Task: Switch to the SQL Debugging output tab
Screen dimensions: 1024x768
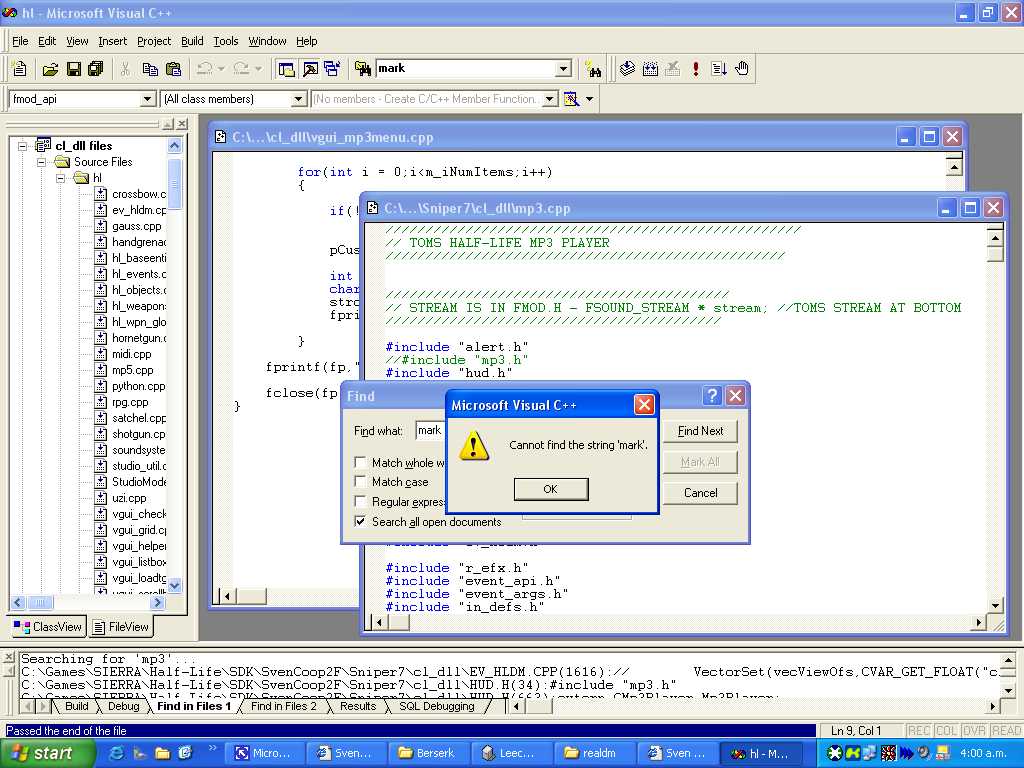Action: point(436,706)
